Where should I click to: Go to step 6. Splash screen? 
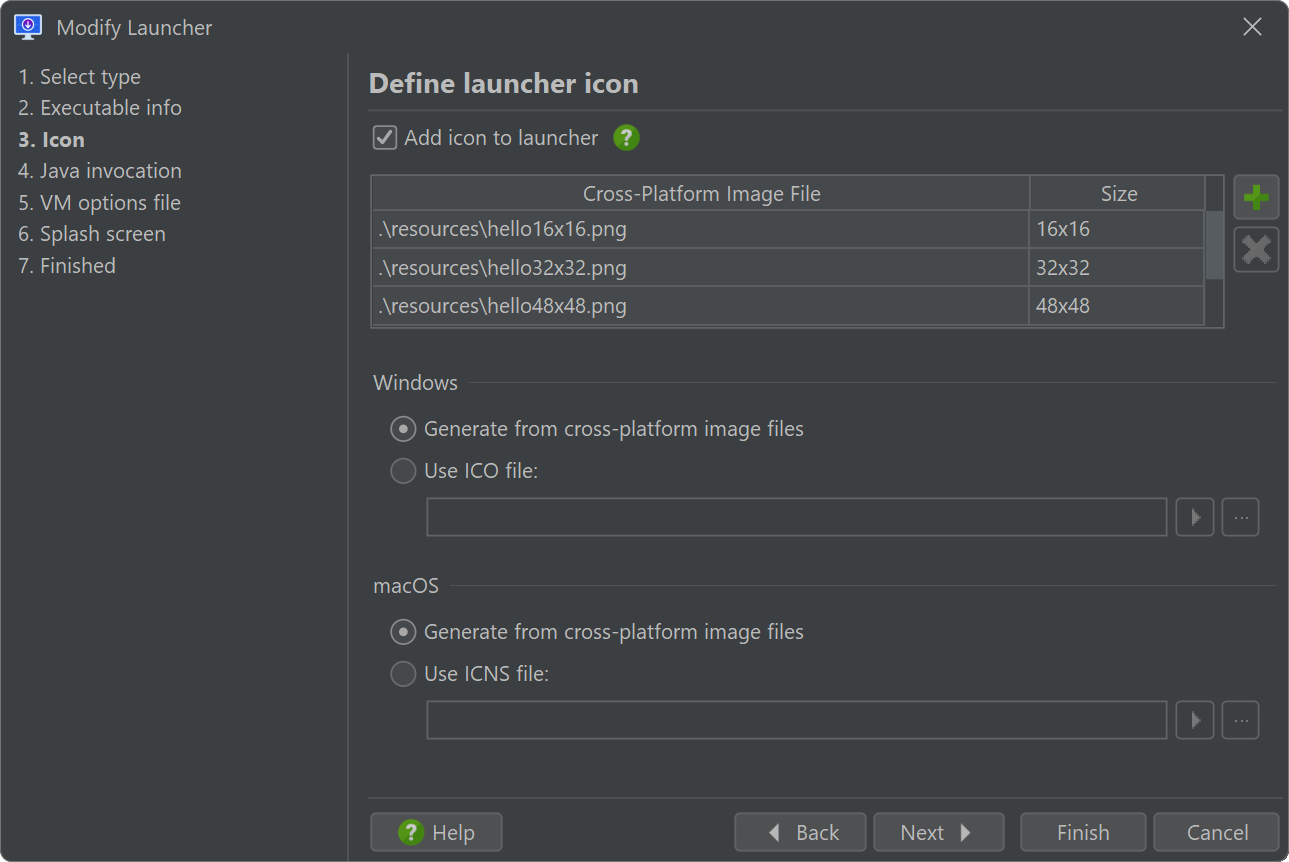(x=92, y=234)
